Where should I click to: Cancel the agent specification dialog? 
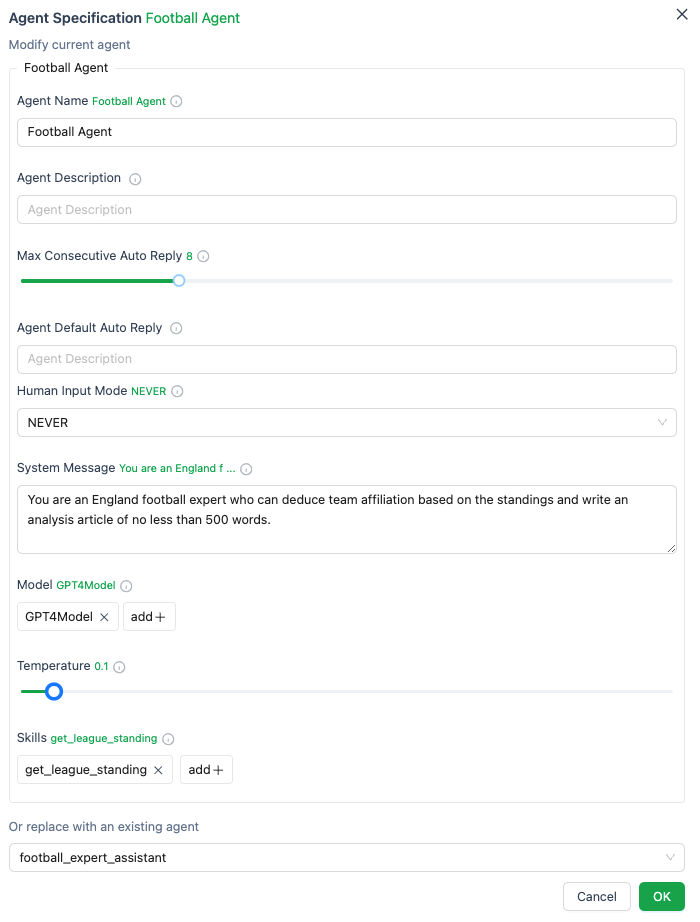596,897
